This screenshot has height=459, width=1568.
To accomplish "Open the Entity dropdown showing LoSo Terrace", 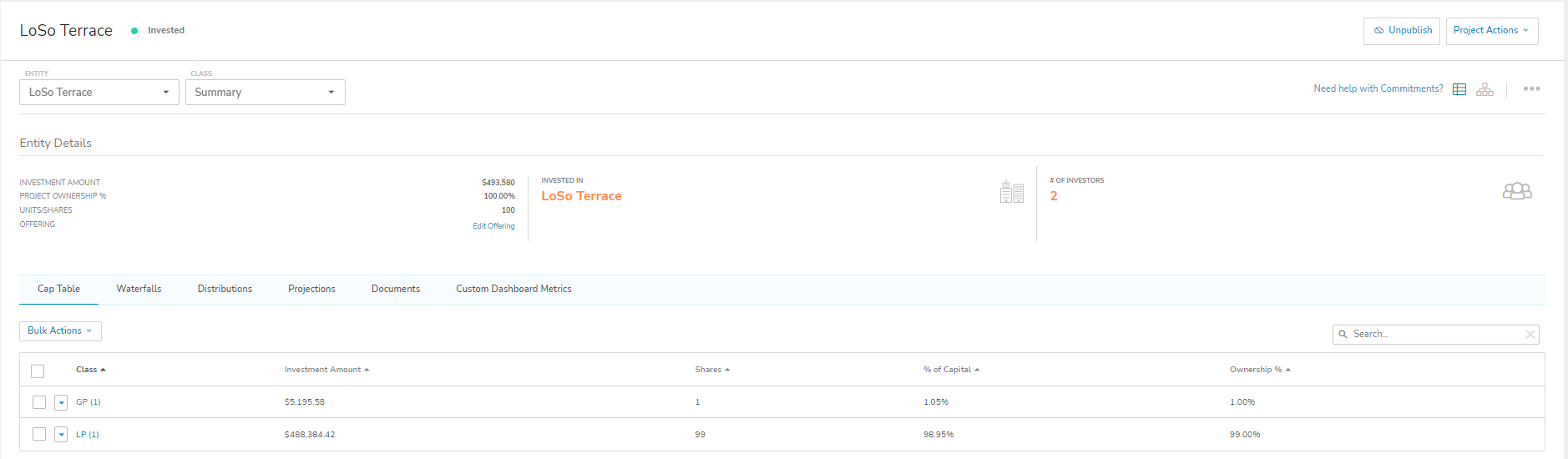I will click(99, 92).
